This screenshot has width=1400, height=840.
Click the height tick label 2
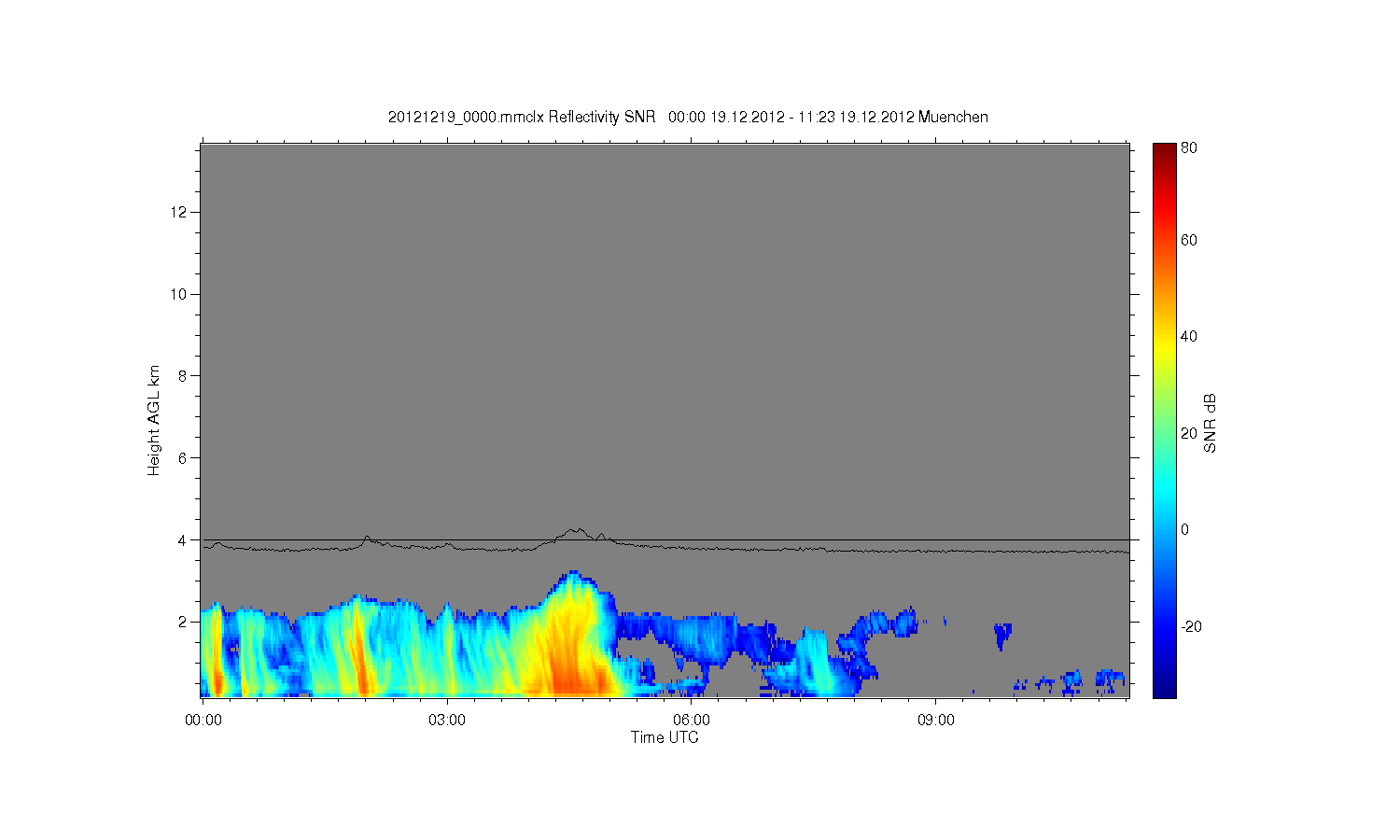pos(182,622)
